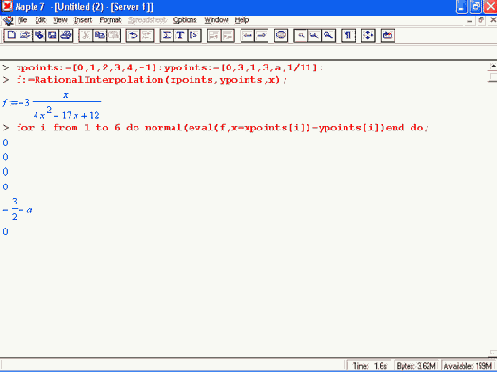
Task: Create a new worksheet via toolbar icon
Action: pos(11,35)
